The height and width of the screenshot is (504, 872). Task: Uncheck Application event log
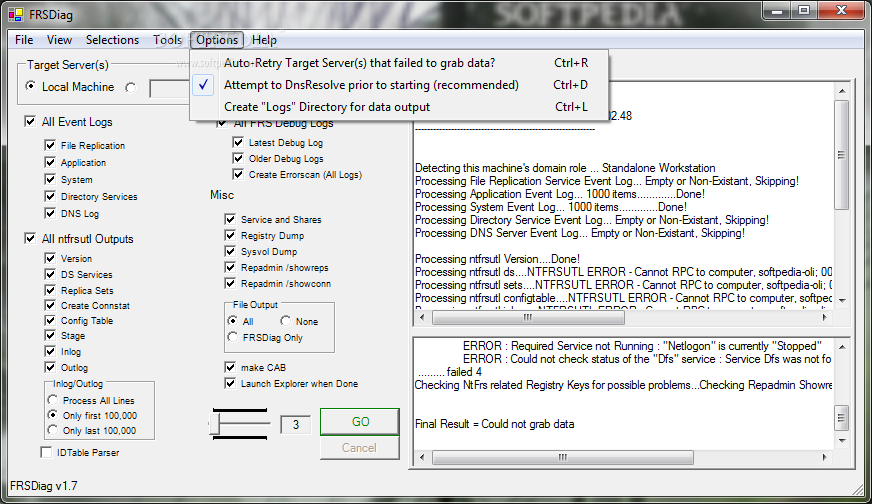click(50, 162)
